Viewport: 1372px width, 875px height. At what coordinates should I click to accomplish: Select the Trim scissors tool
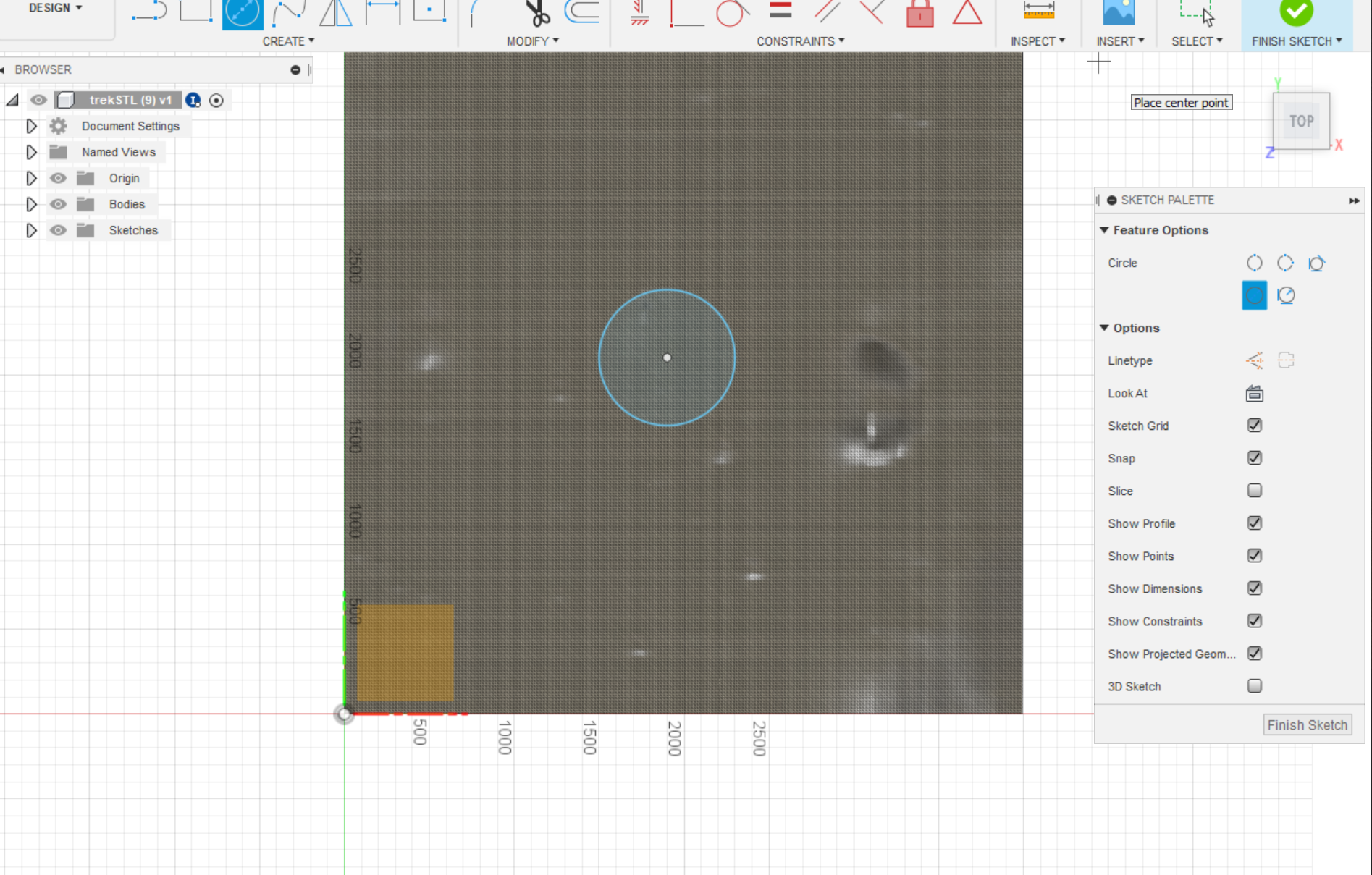pos(537,12)
